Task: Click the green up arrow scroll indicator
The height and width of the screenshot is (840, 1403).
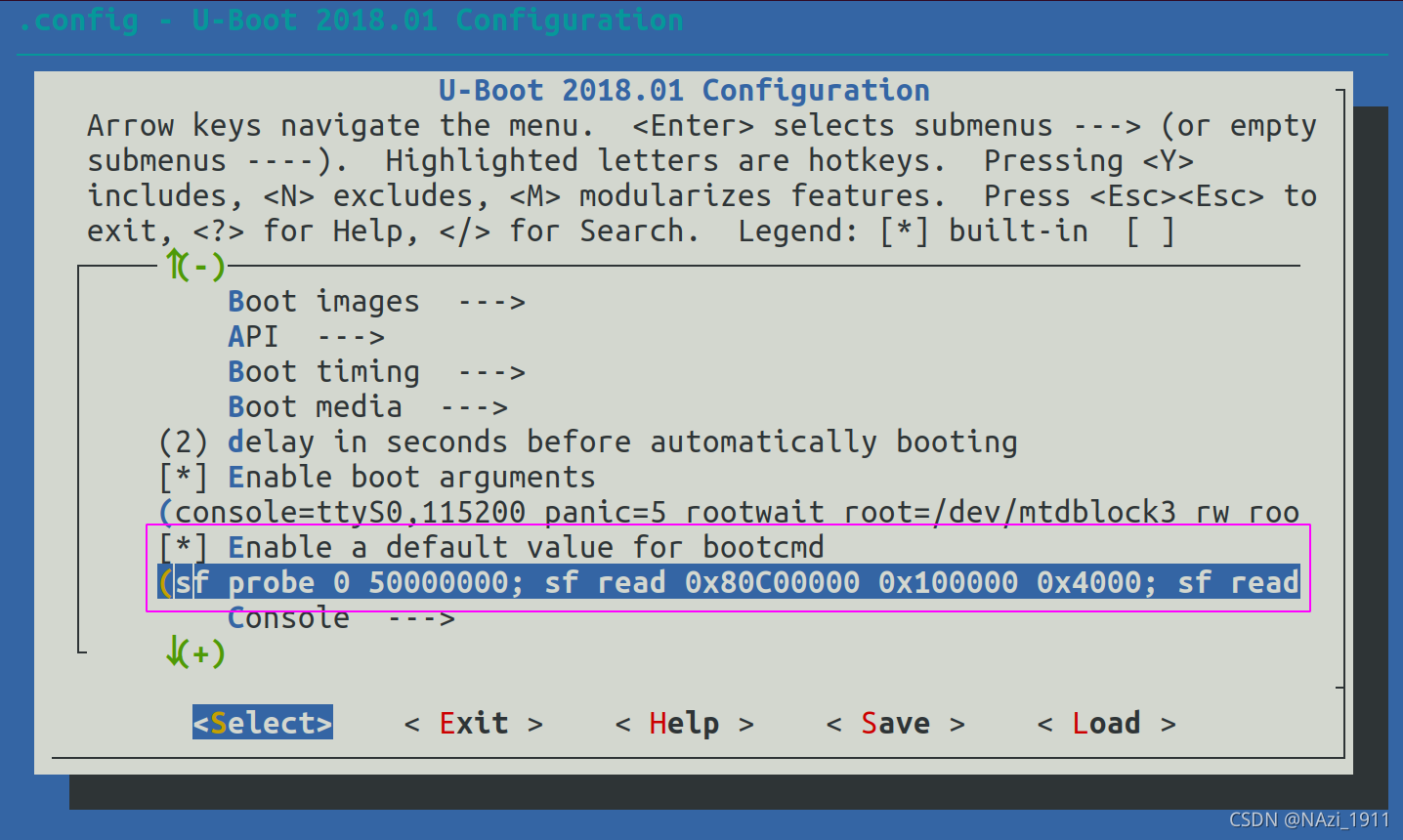Action: [x=194, y=265]
